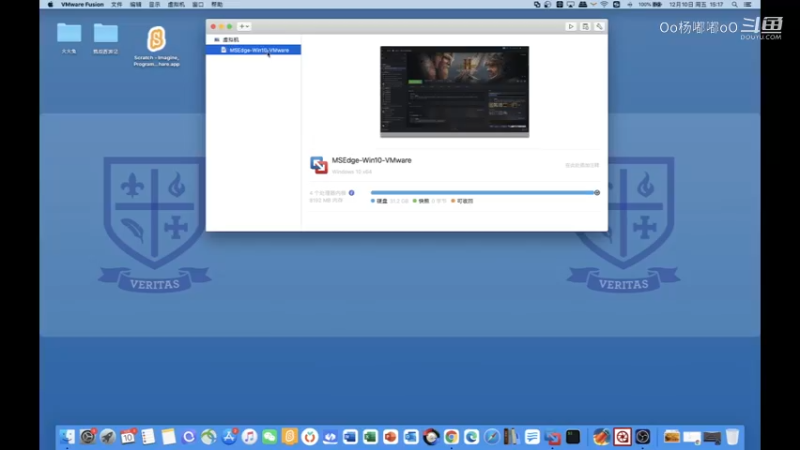This screenshot has height=450, width=800.
Task: Start the virtual machine with the play button
Action: coord(571,27)
